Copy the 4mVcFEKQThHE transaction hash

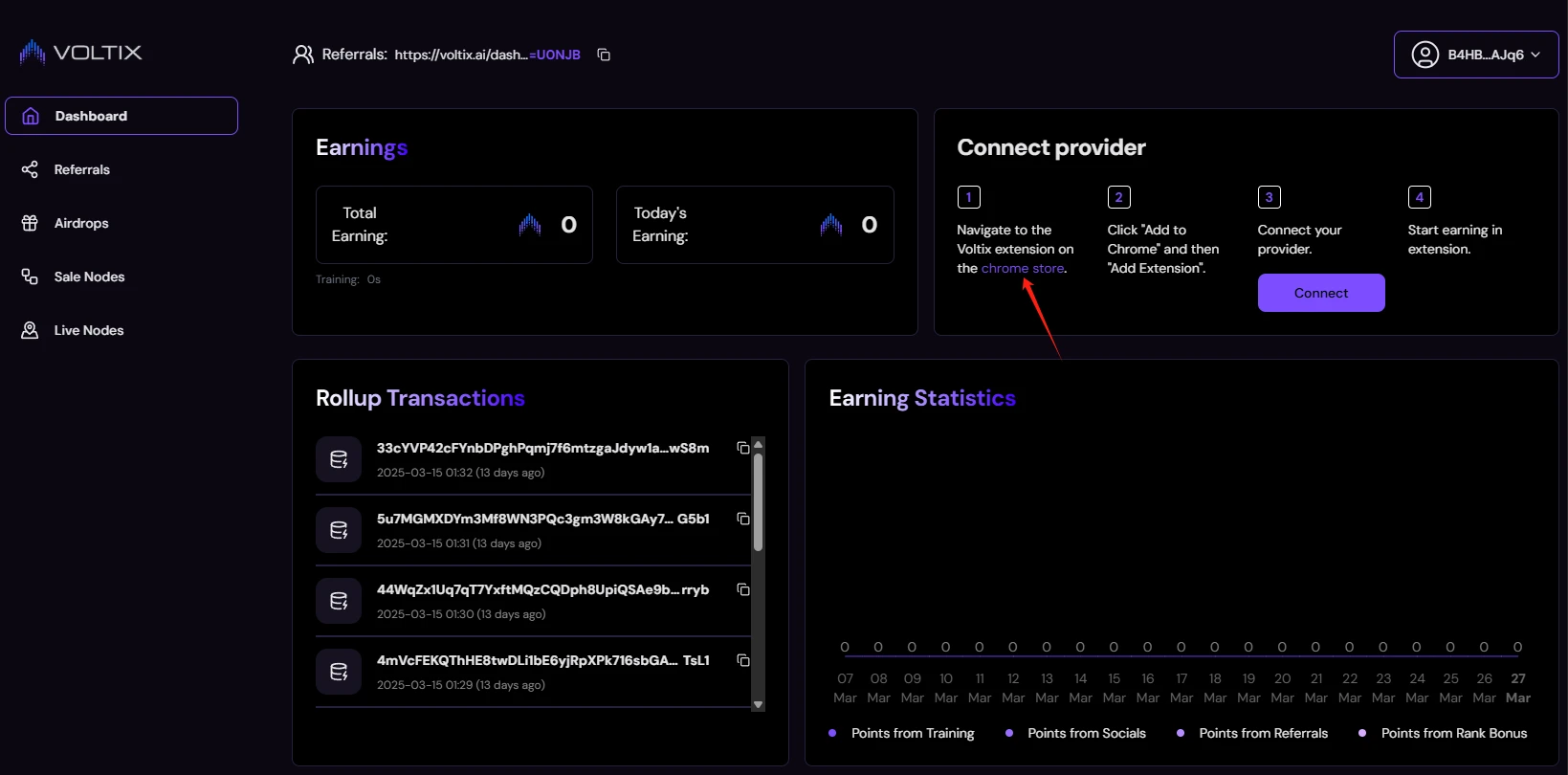pos(742,660)
